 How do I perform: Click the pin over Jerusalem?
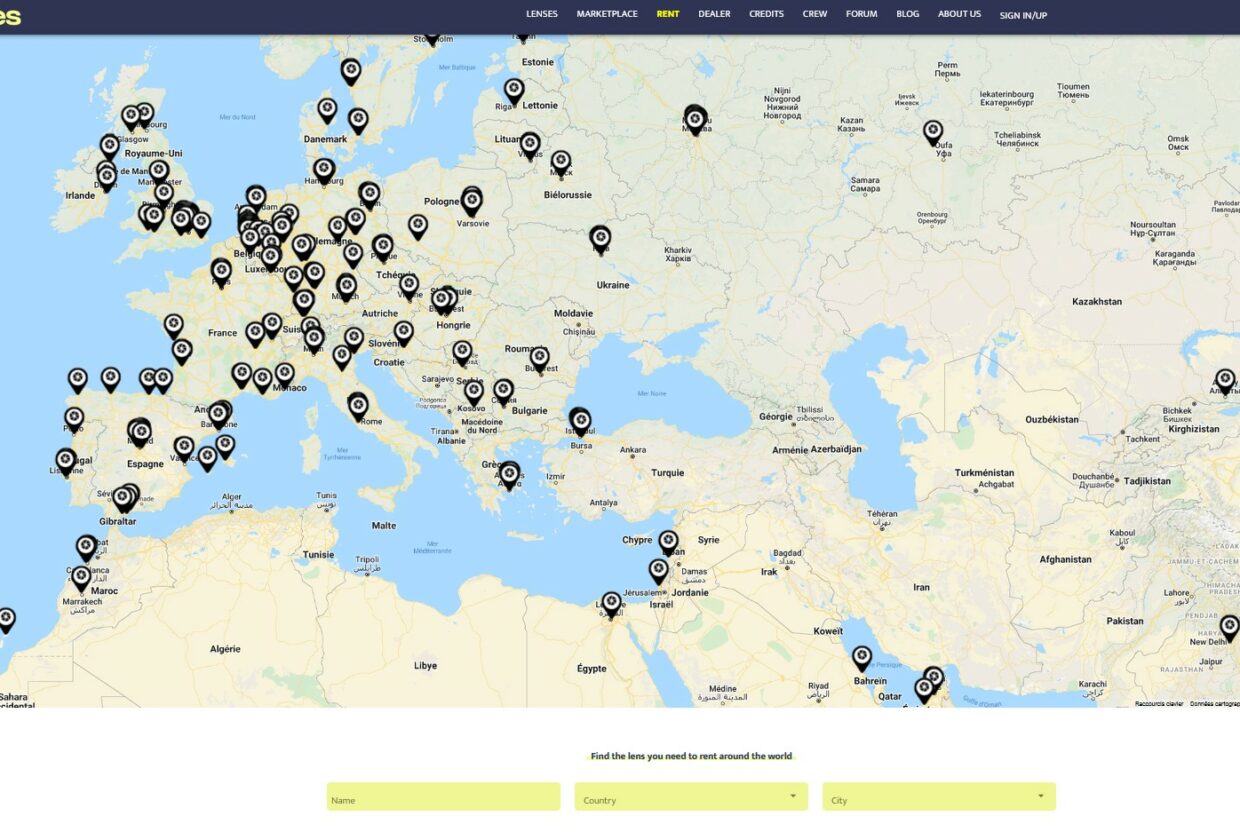click(x=658, y=571)
